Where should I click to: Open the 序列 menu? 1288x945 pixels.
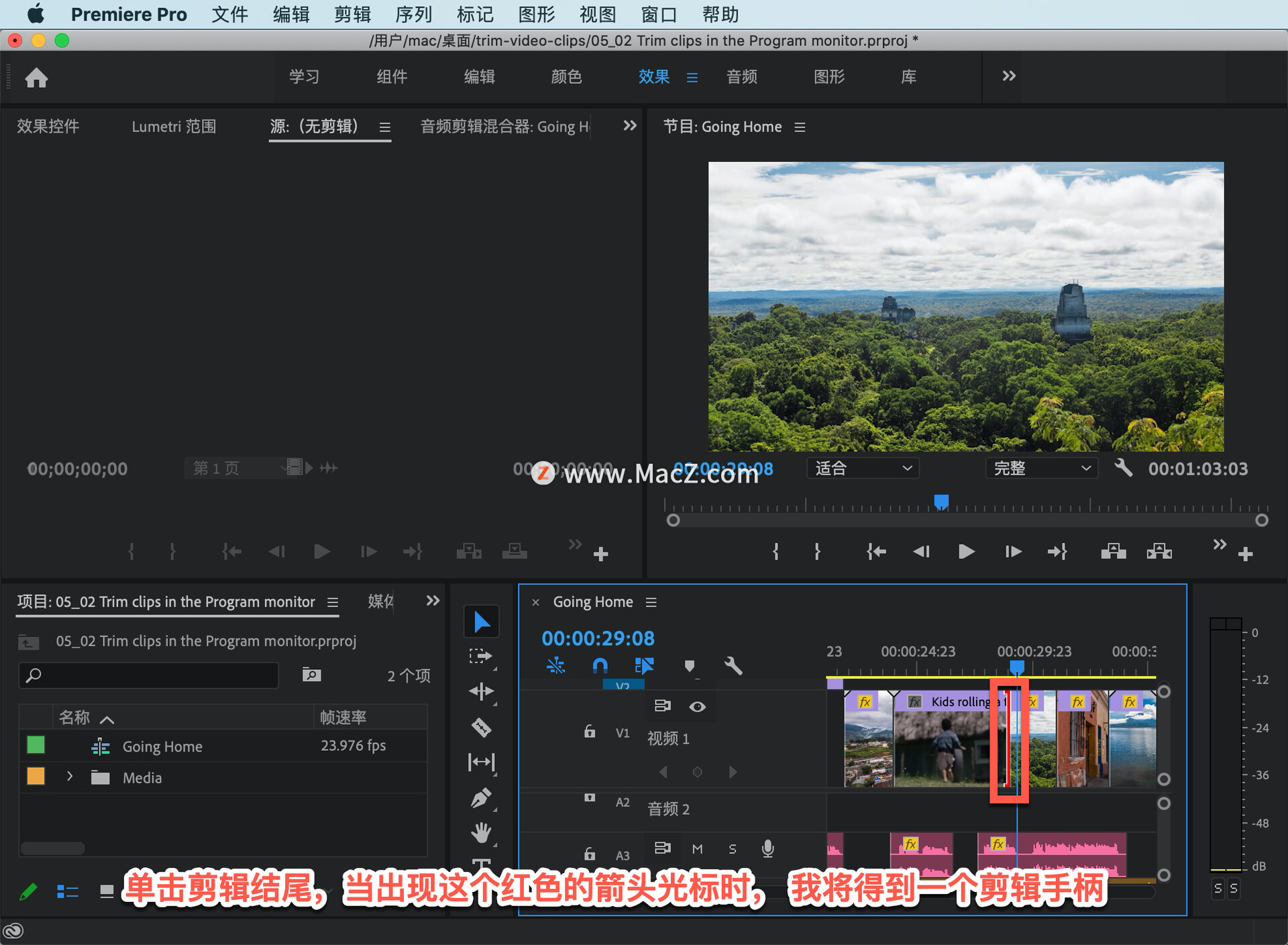tap(413, 14)
